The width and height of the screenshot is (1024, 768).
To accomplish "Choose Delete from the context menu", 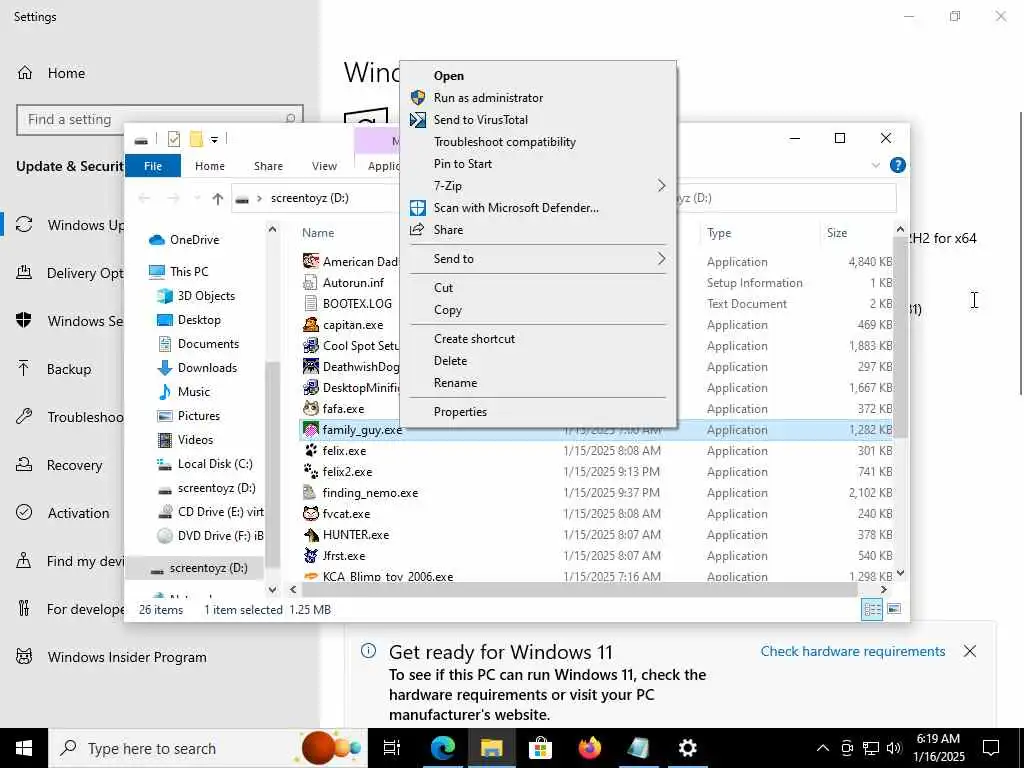I will (x=538, y=361).
